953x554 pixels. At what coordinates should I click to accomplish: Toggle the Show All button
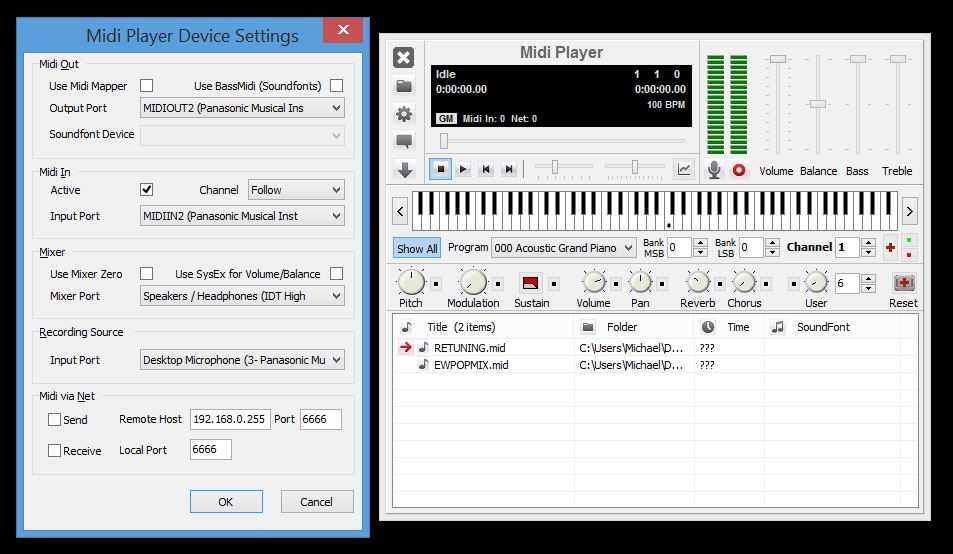(x=417, y=249)
